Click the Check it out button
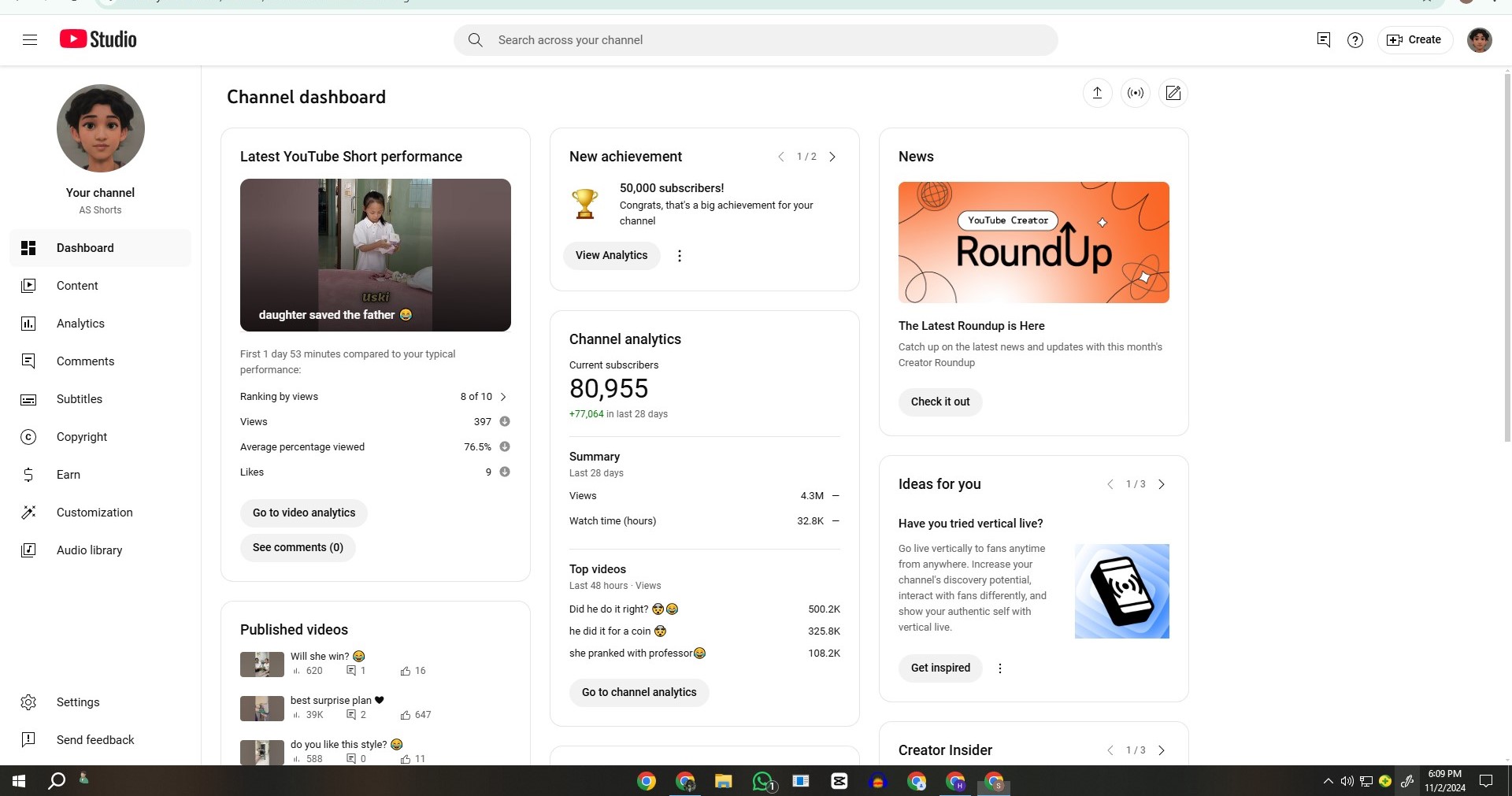The height and width of the screenshot is (796, 1512). [x=940, y=402]
